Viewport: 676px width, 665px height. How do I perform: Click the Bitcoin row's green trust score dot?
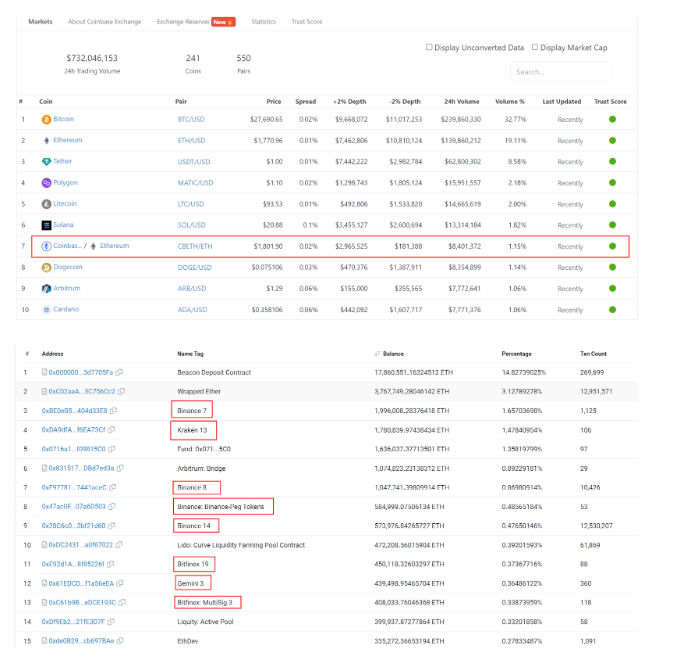click(612, 119)
